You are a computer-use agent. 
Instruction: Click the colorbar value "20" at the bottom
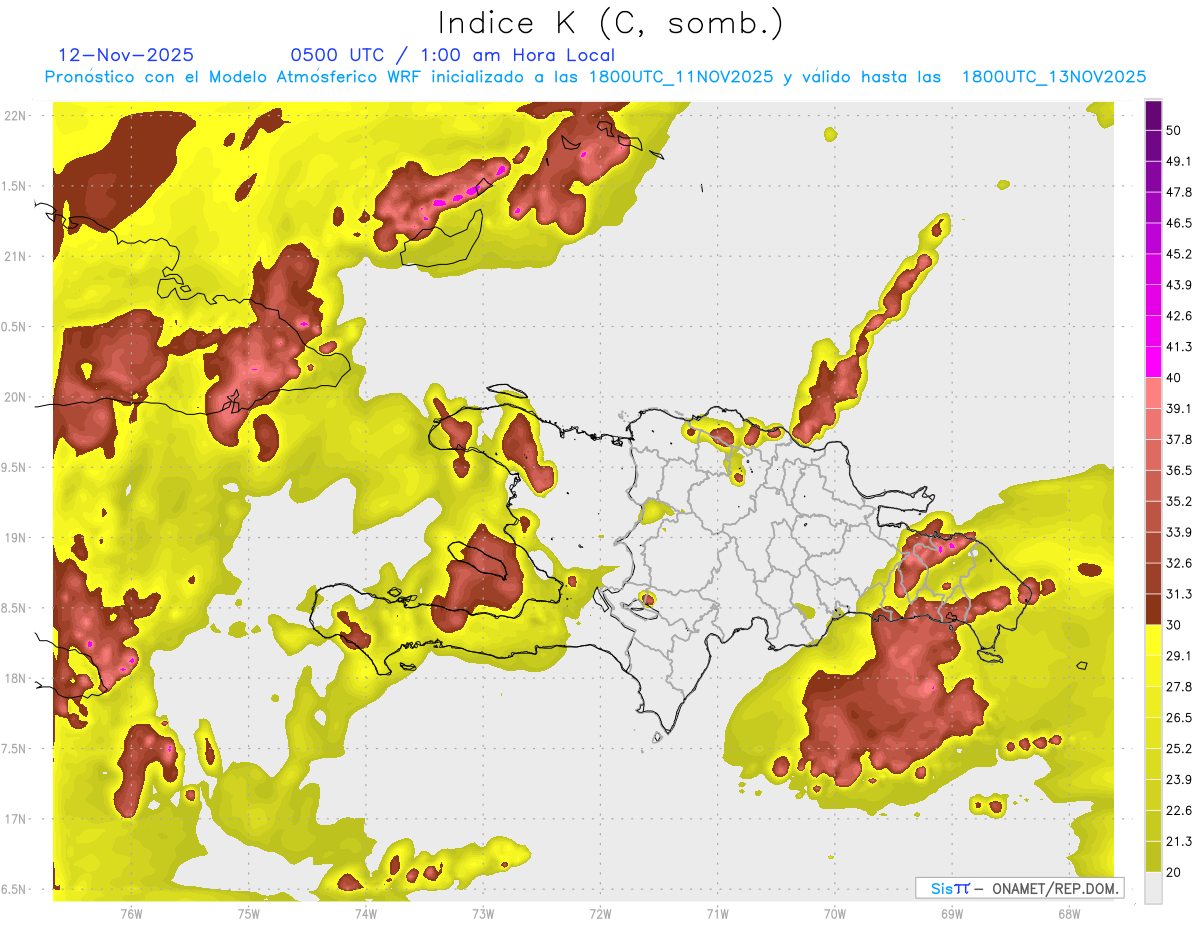click(x=1174, y=872)
